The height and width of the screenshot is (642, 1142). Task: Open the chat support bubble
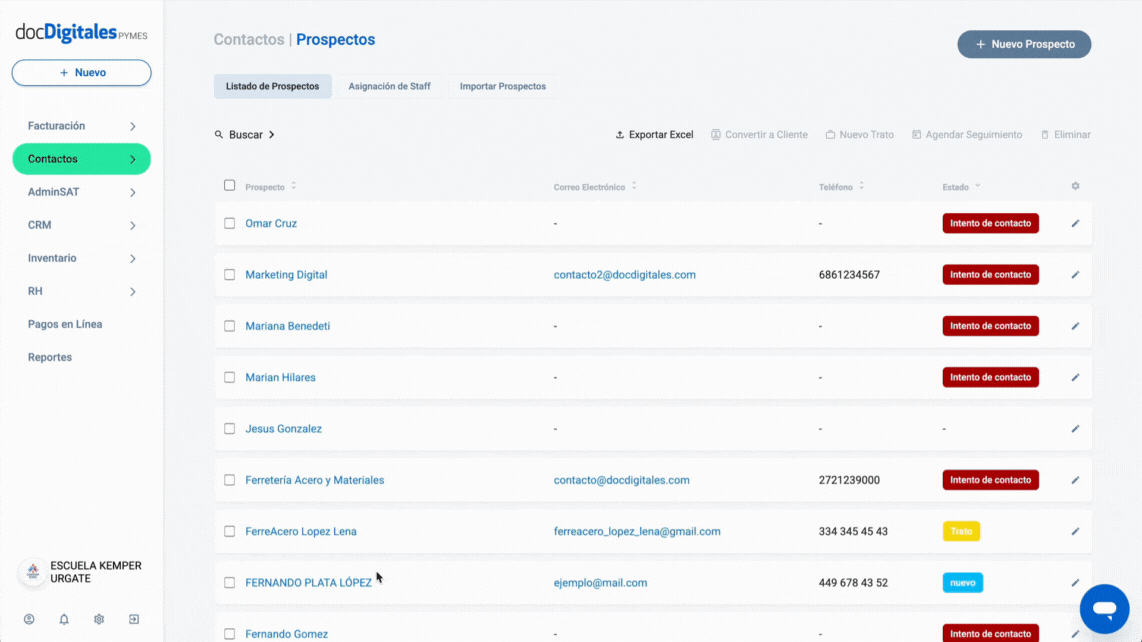1104,608
